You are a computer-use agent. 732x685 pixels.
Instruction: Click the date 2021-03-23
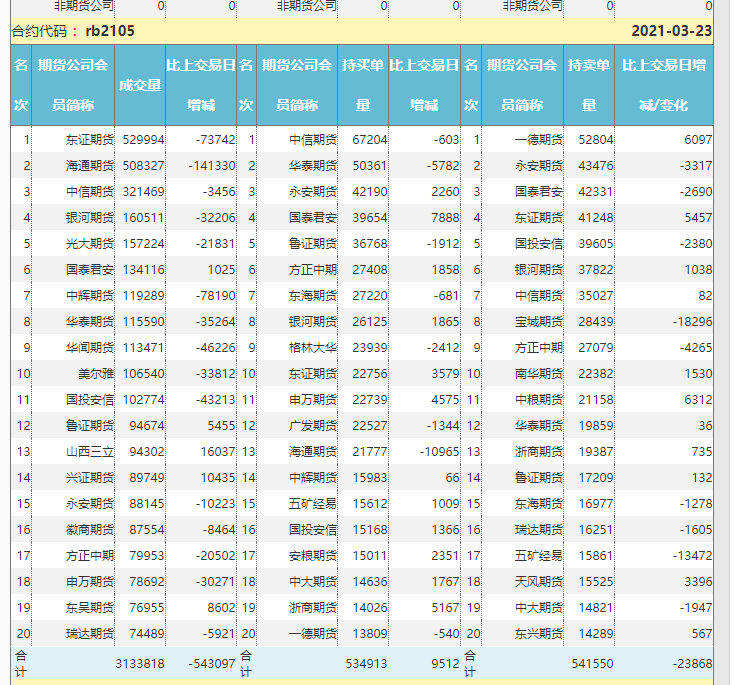[x=671, y=31]
